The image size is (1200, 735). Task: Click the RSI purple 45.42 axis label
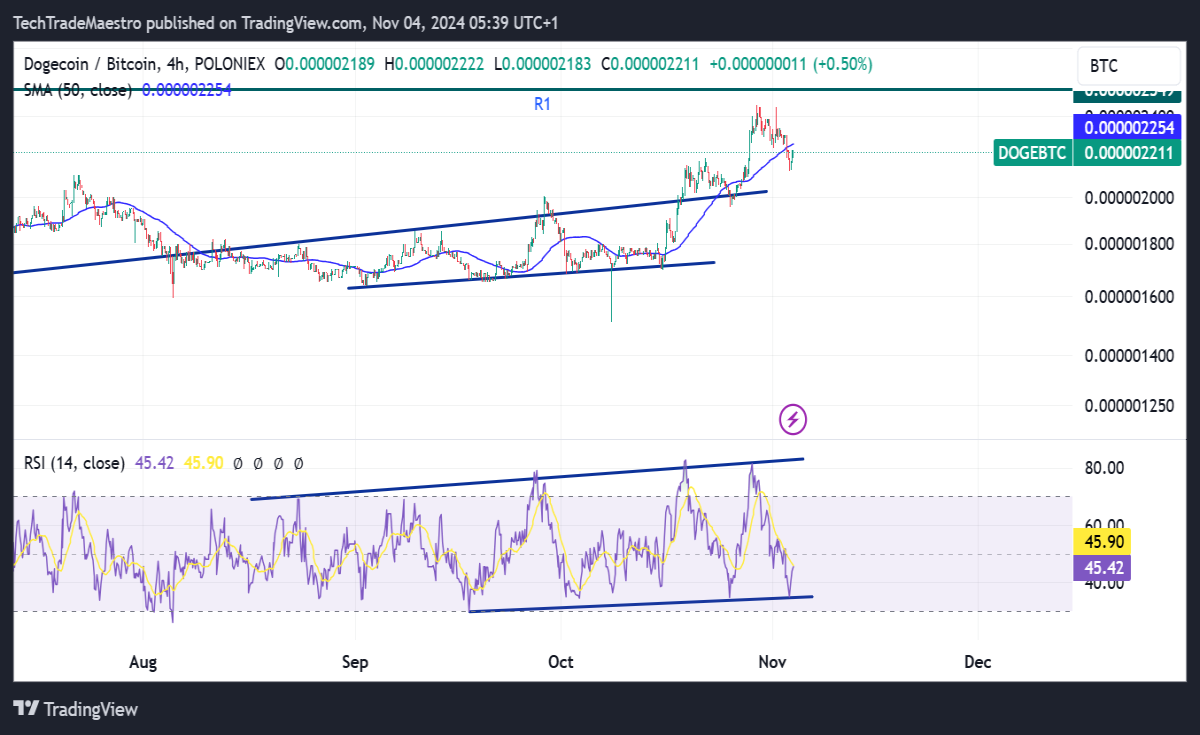[x=1100, y=568]
